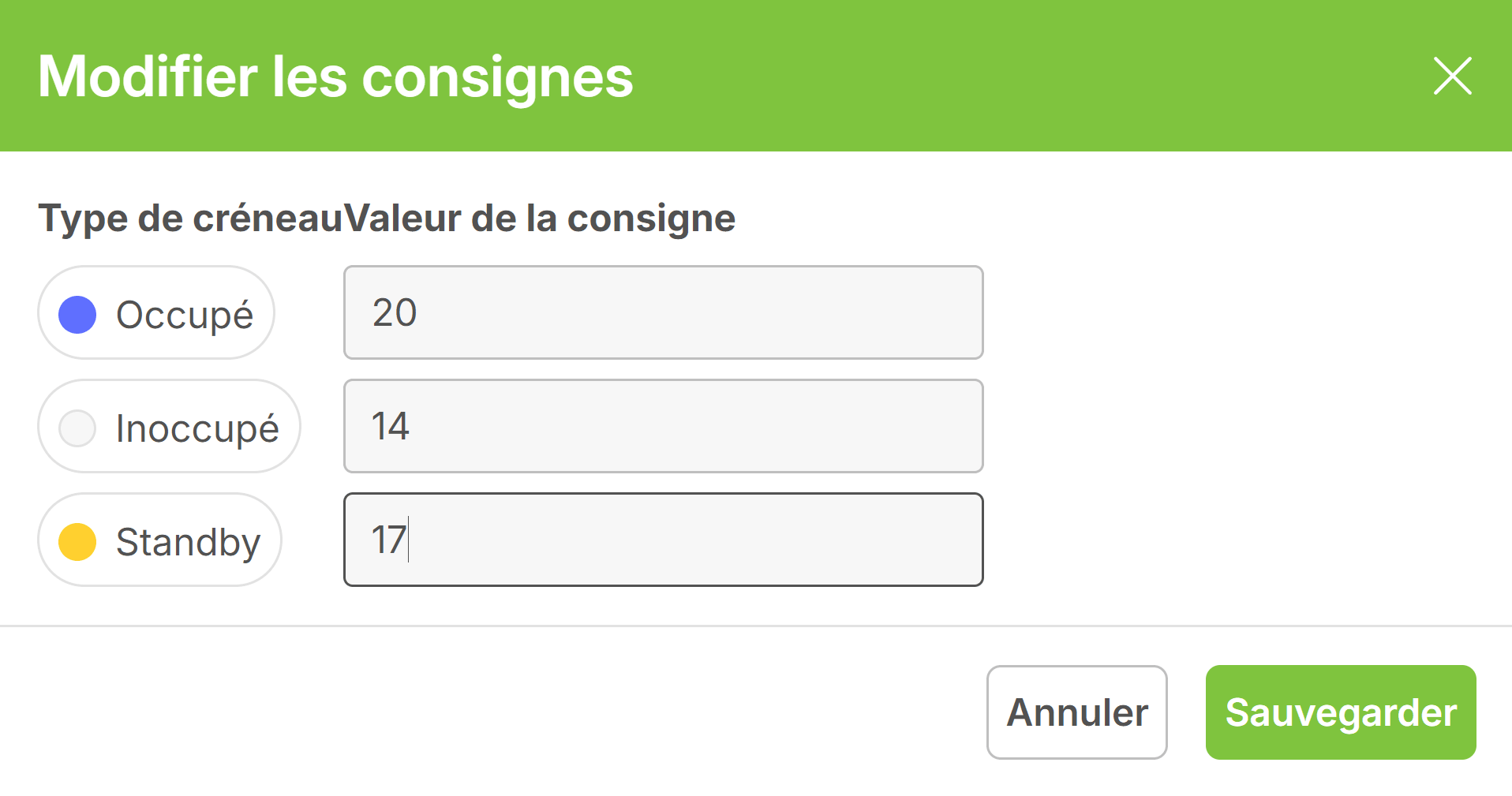Save changes with the Sauvegarder button
Viewport: 1512px width, 796px height.
[1340, 712]
